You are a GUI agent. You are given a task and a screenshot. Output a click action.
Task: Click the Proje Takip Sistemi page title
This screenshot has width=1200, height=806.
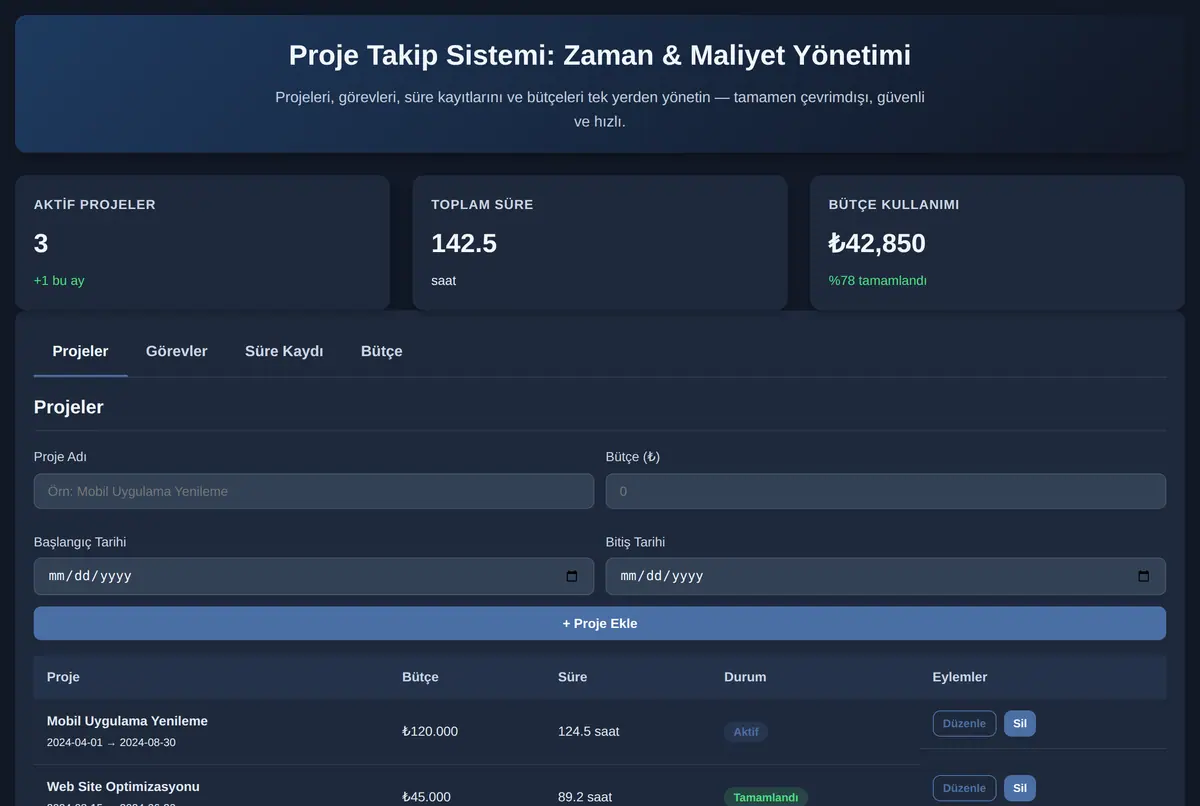[600, 55]
